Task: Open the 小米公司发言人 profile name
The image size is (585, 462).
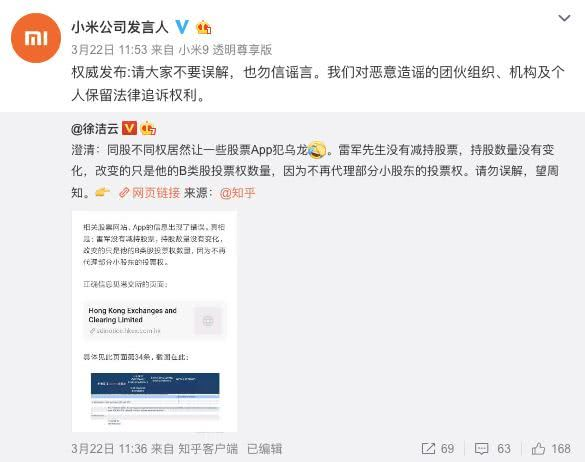Action: pos(120,27)
